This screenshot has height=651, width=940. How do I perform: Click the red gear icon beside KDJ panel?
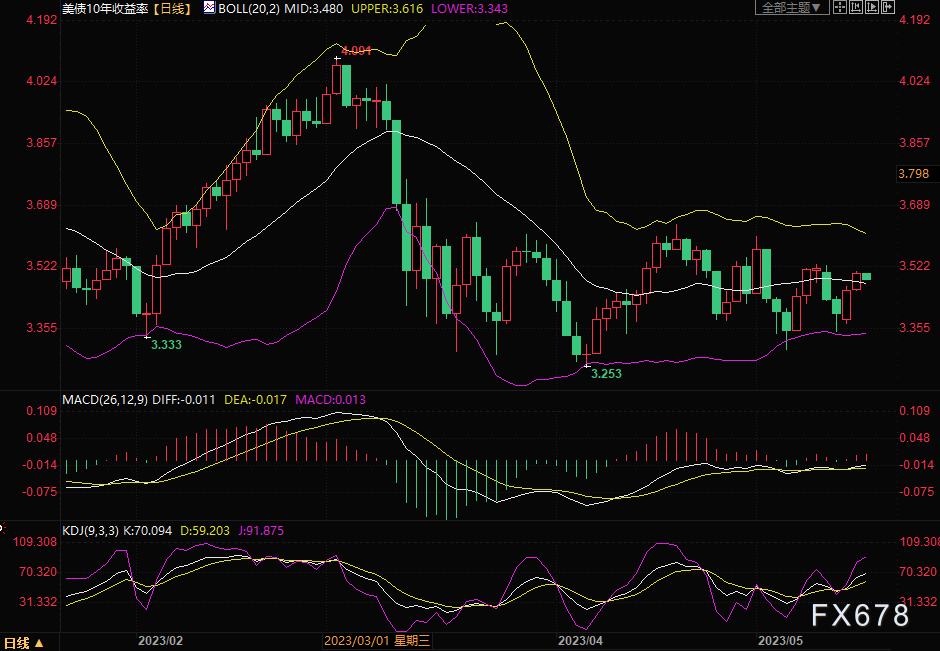(x=3, y=525)
